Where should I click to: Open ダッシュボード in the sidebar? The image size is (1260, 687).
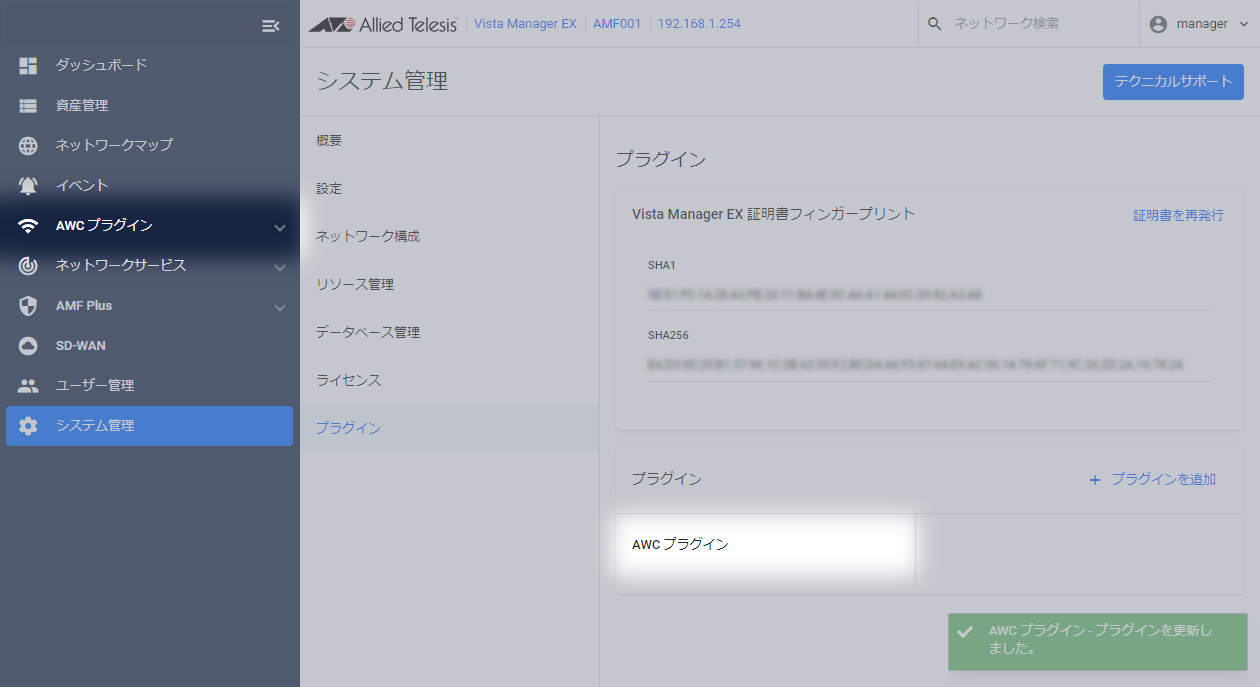[150, 65]
